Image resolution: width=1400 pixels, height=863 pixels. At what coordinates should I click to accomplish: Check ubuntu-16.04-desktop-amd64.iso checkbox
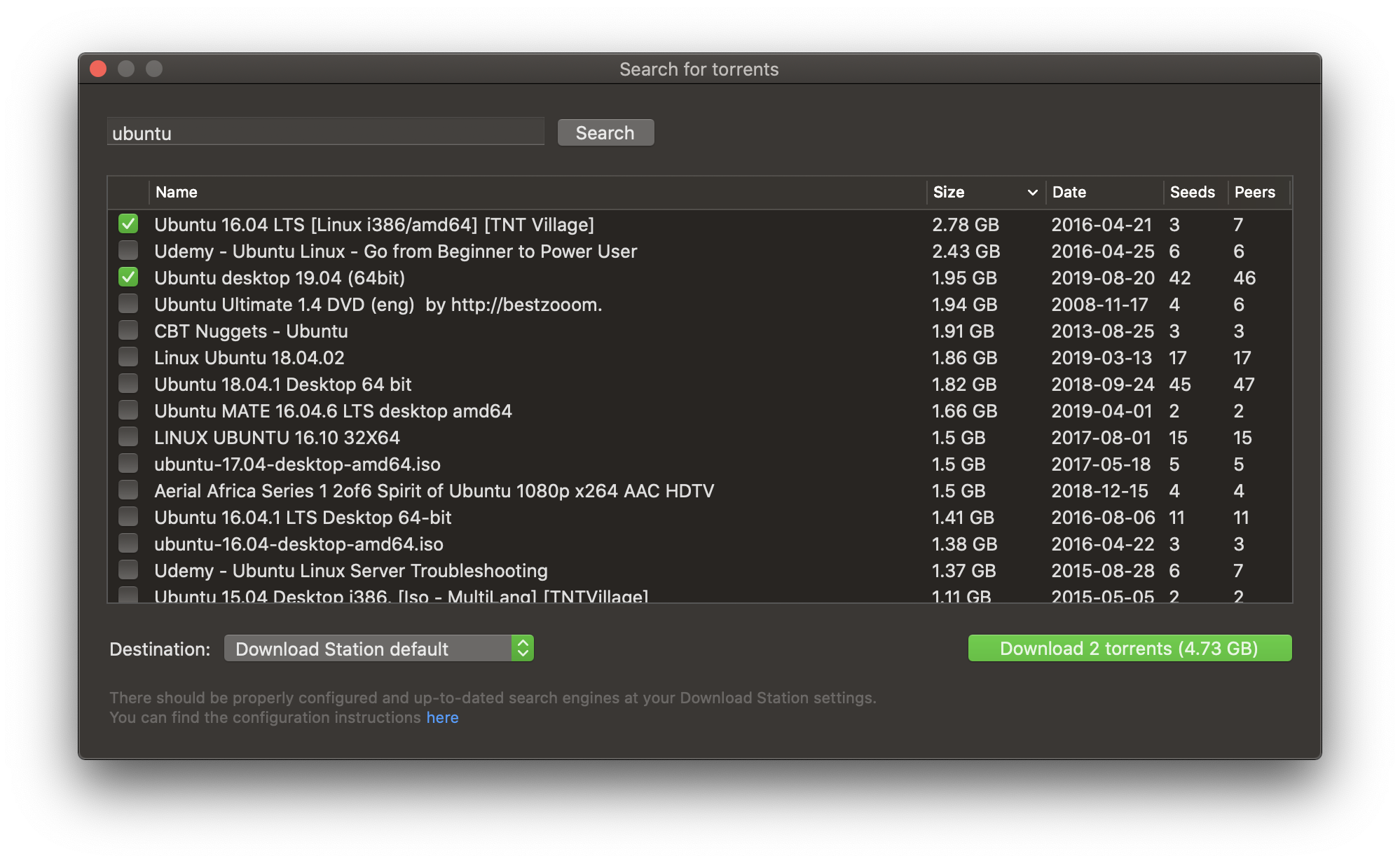point(128,544)
